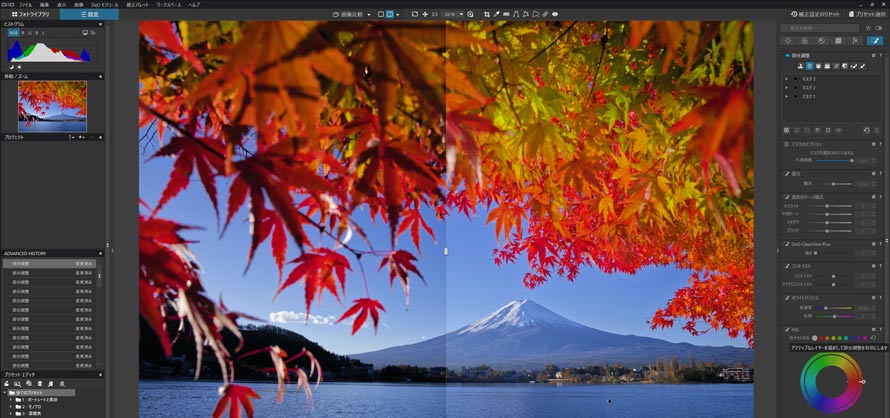Activate the Horizon leveling tool

(506, 14)
